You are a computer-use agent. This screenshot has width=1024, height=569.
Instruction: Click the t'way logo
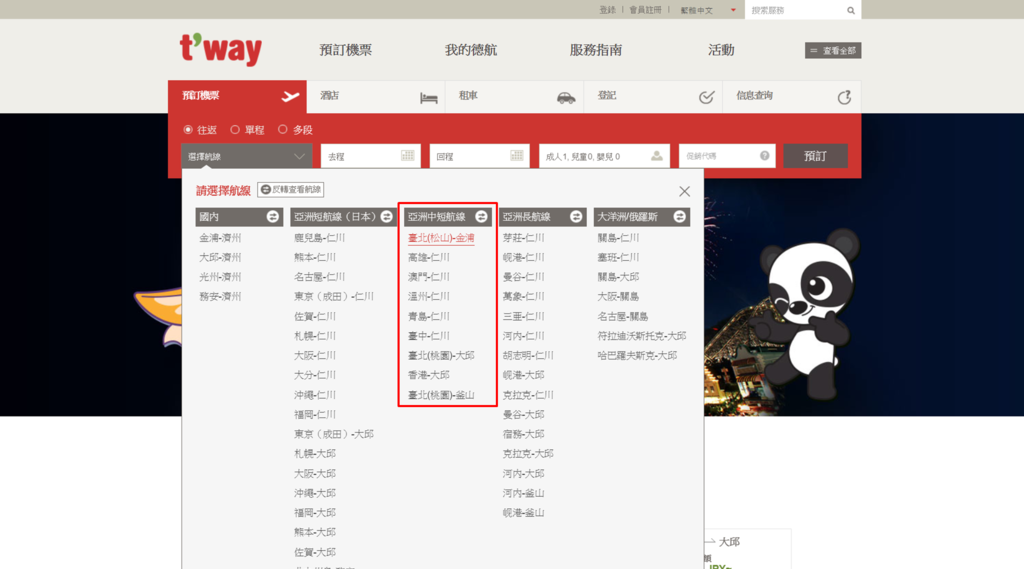(x=221, y=49)
